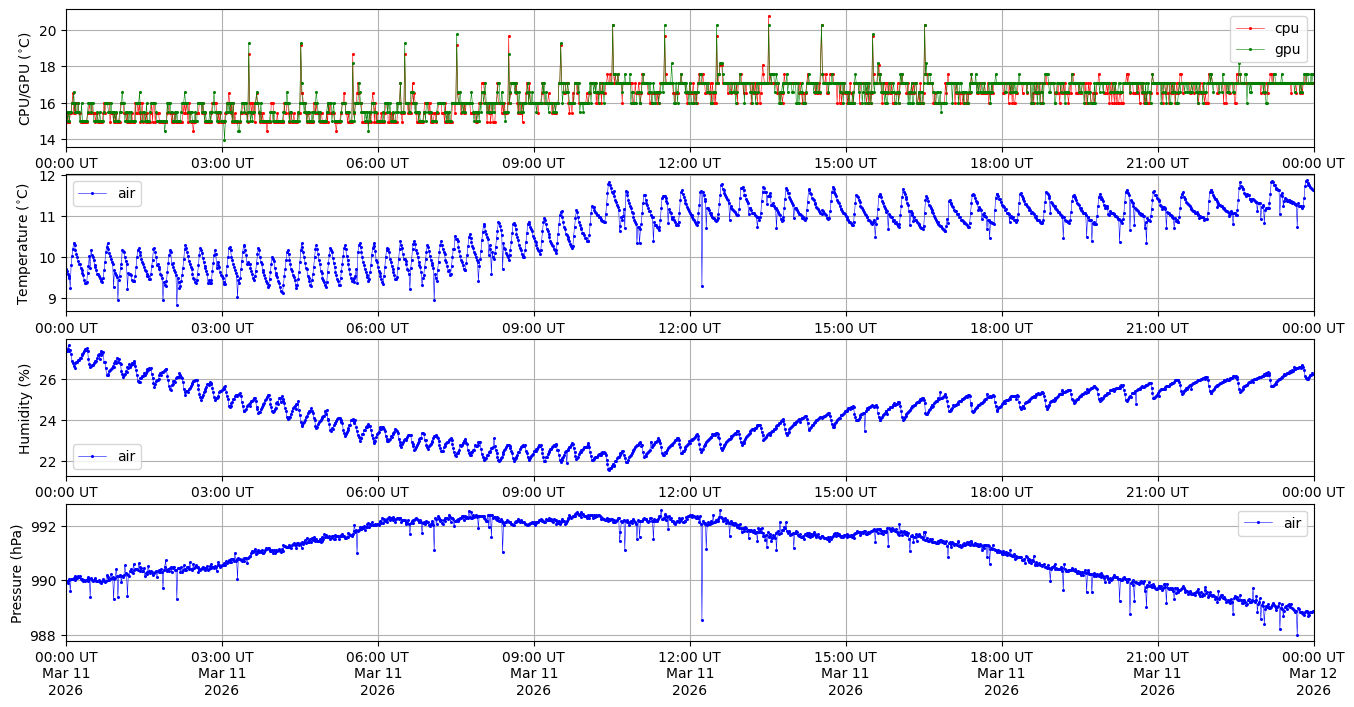Click the 20 tick on CPU/GPU axis
This screenshot has width=1354, height=707.
(48, 31)
